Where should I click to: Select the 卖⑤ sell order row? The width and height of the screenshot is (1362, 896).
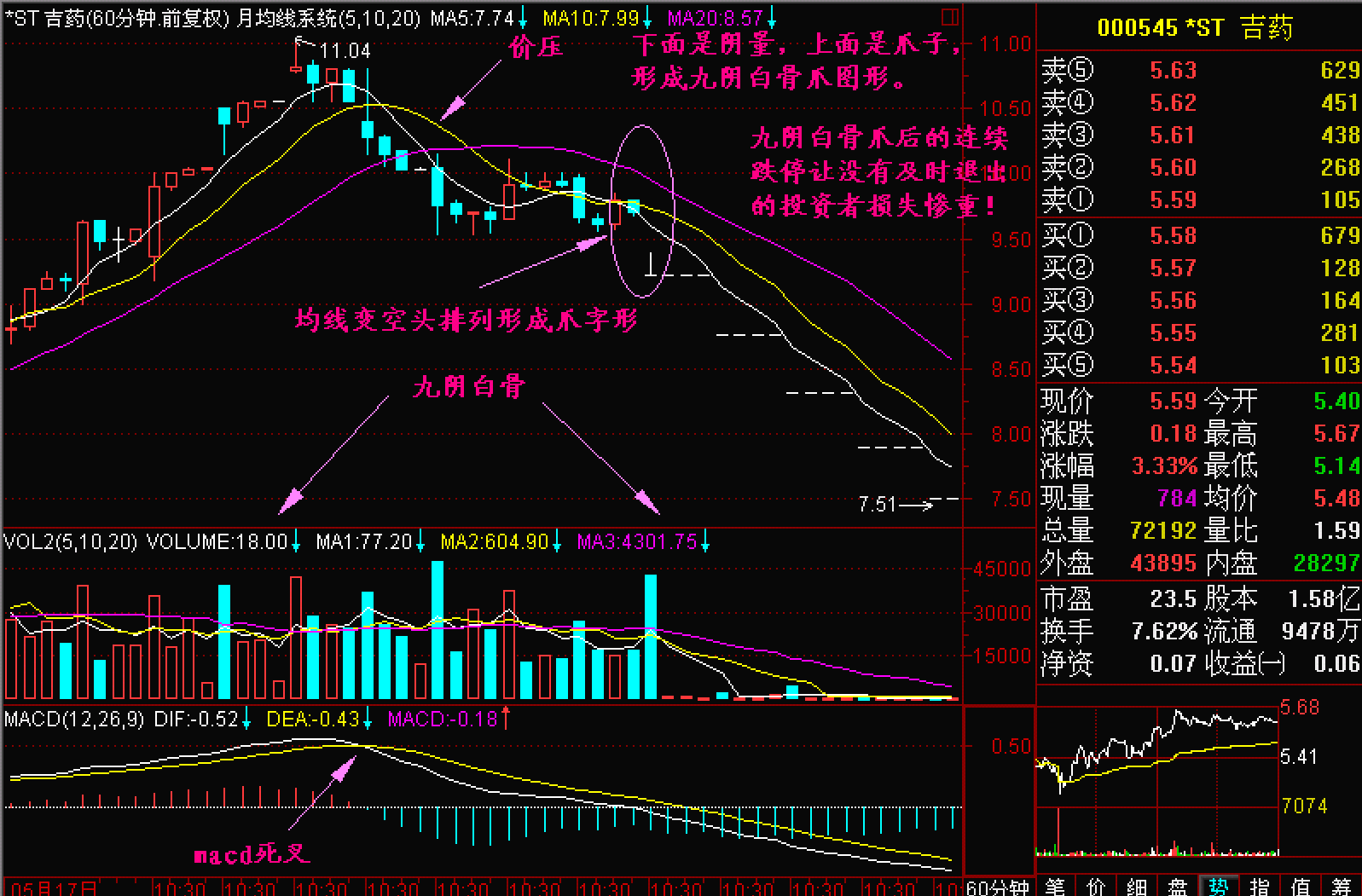coord(1198,70)
